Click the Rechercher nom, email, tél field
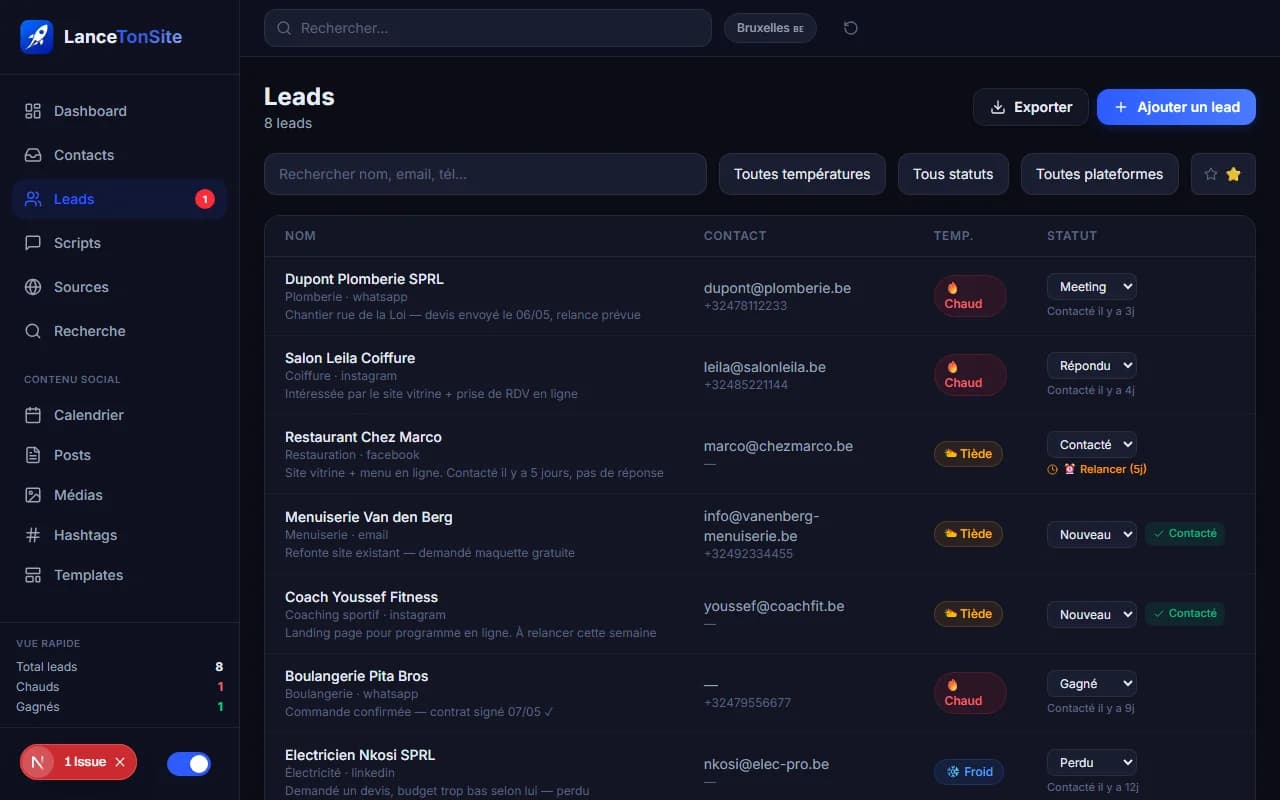 485,174
